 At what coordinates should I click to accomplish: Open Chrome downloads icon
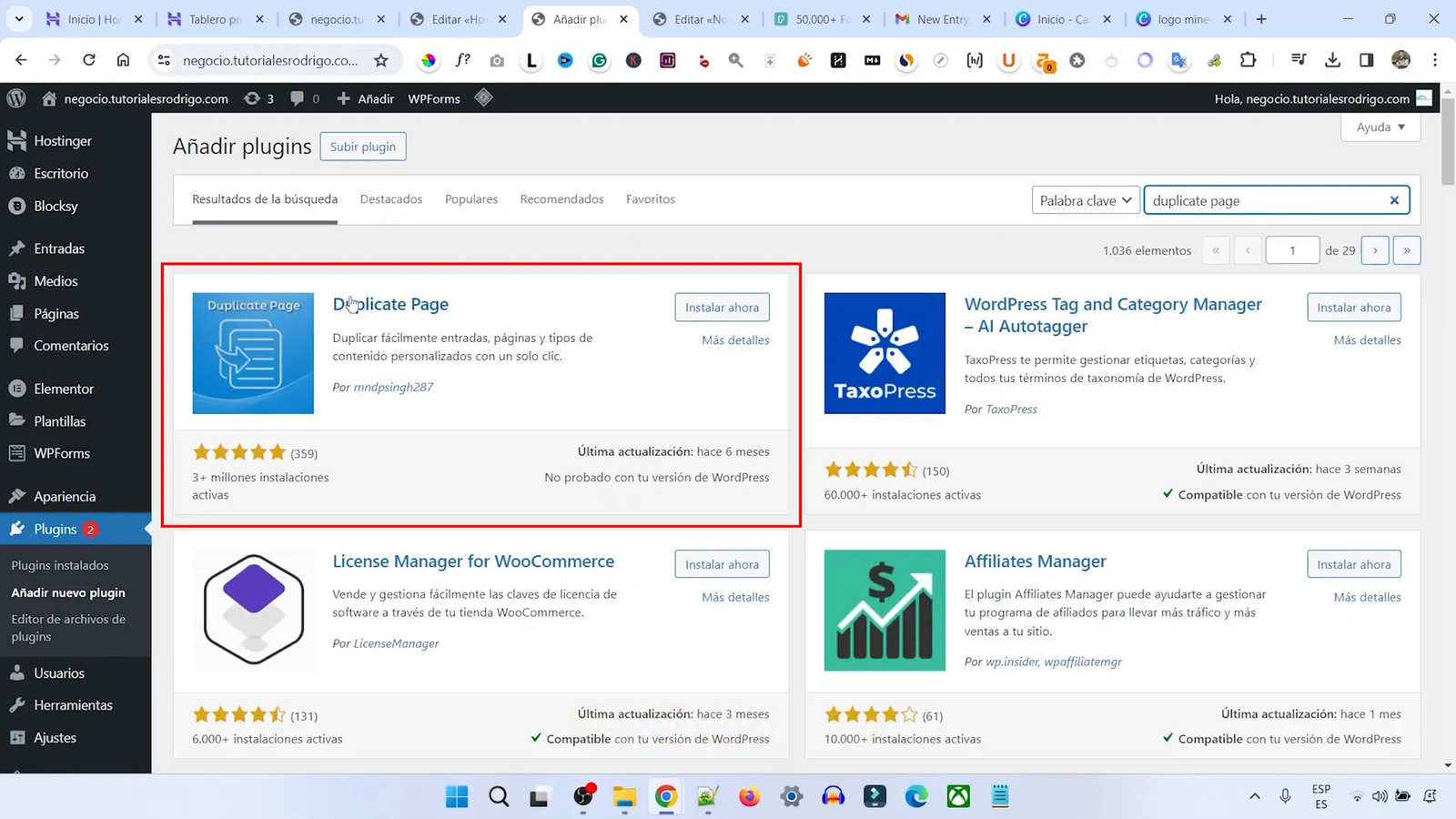pos(1332,60)
